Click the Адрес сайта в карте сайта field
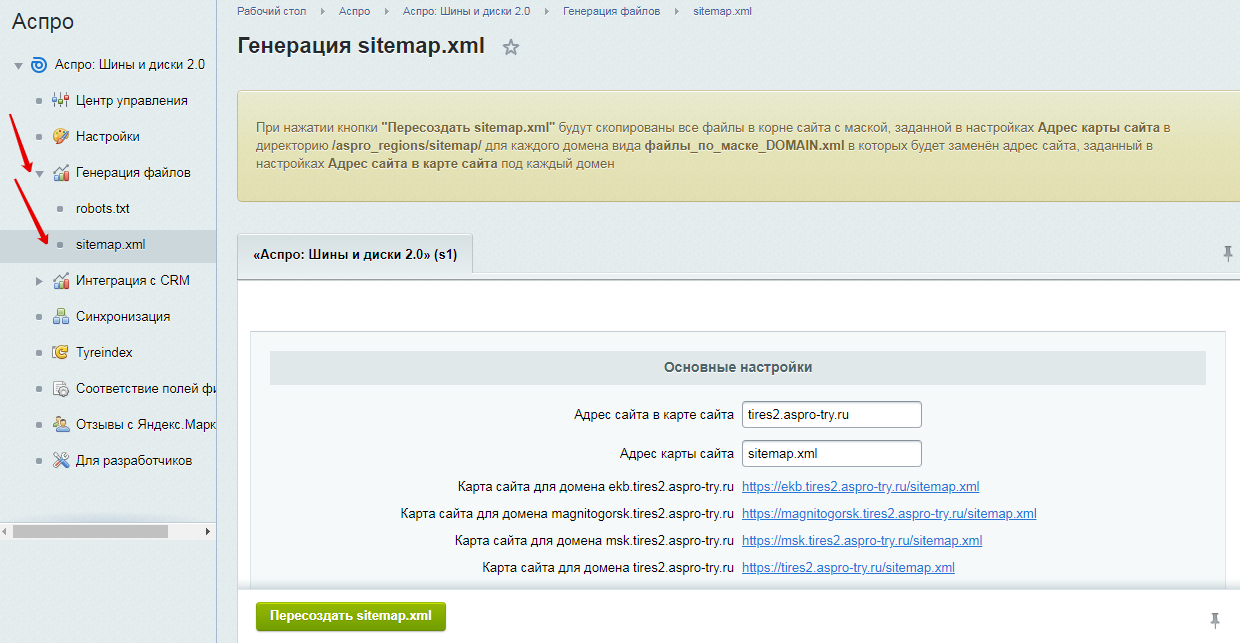This screenshot has height=643, width=1240. (831, 415)
